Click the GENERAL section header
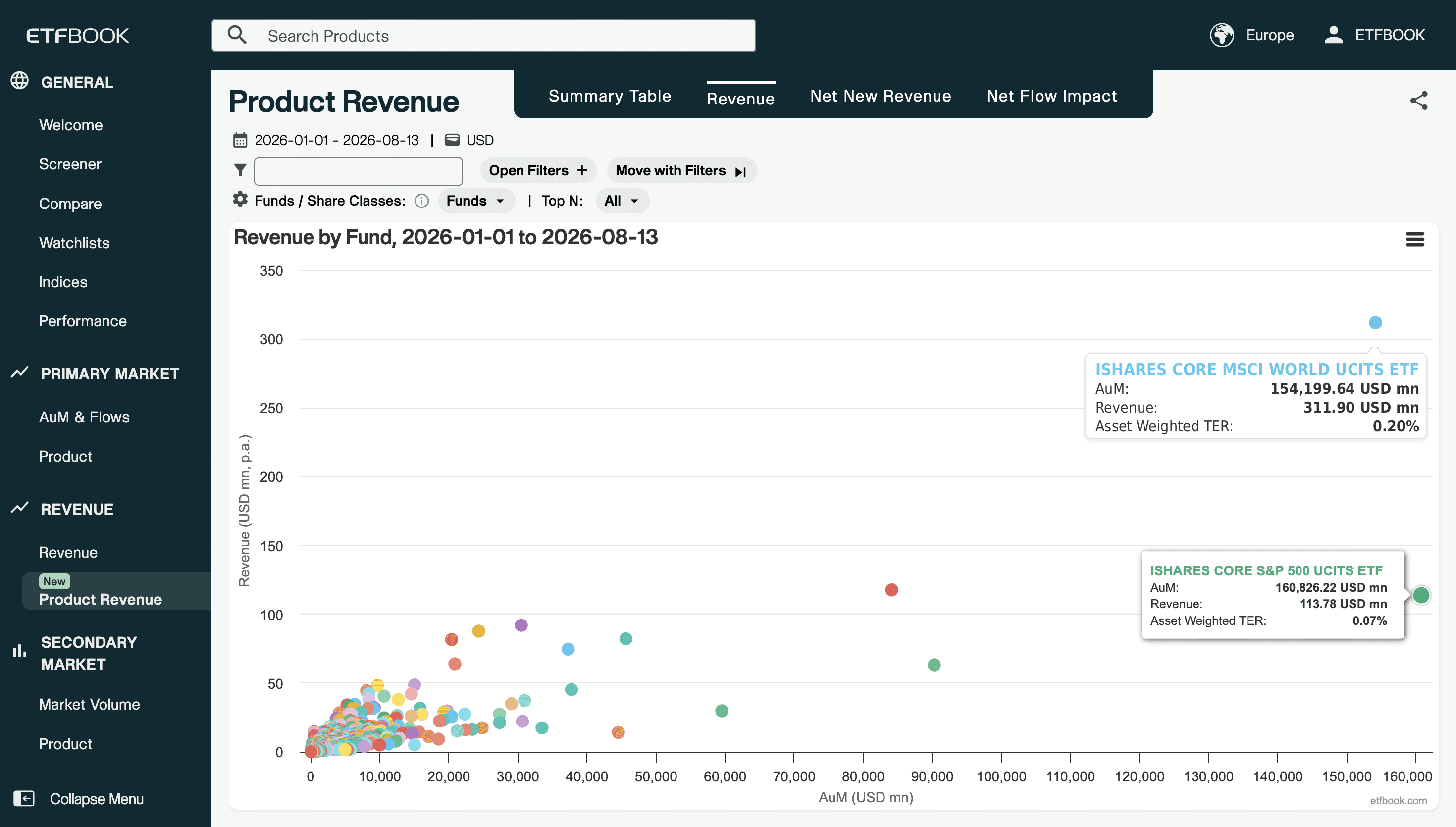The image size is (1456, 827). 77,82
